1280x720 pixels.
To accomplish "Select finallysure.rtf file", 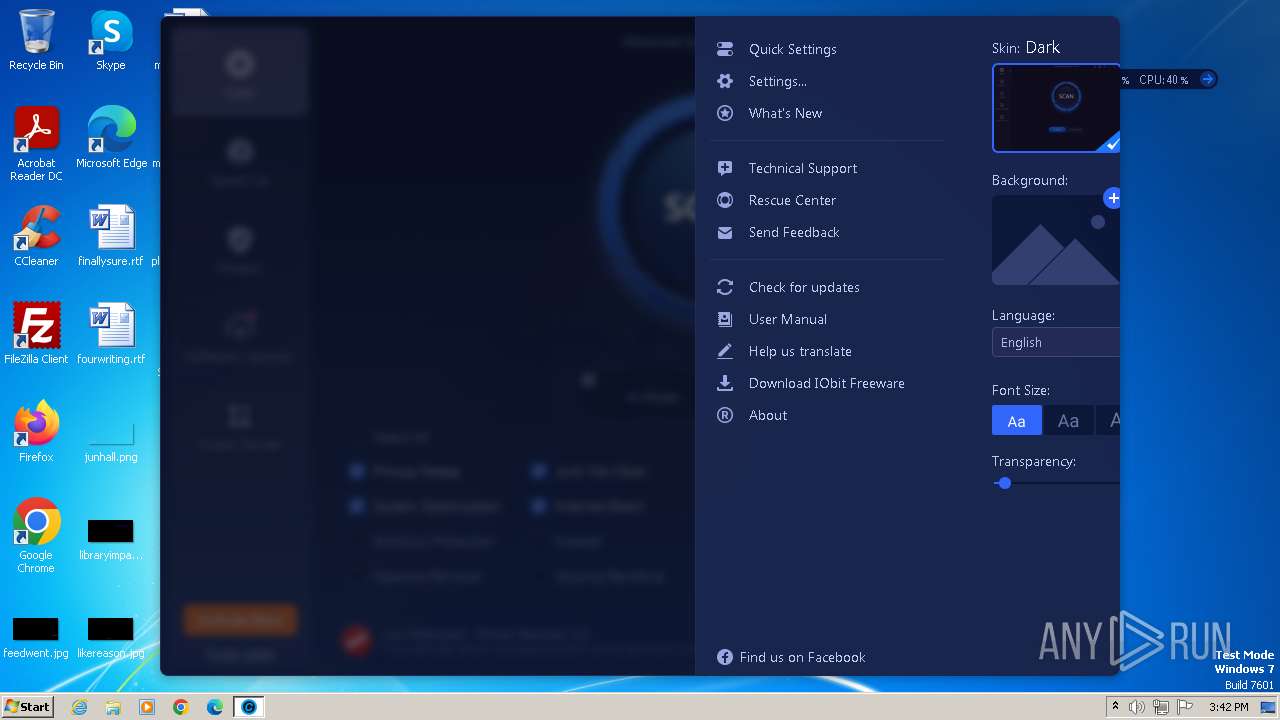I will point(111,236).
